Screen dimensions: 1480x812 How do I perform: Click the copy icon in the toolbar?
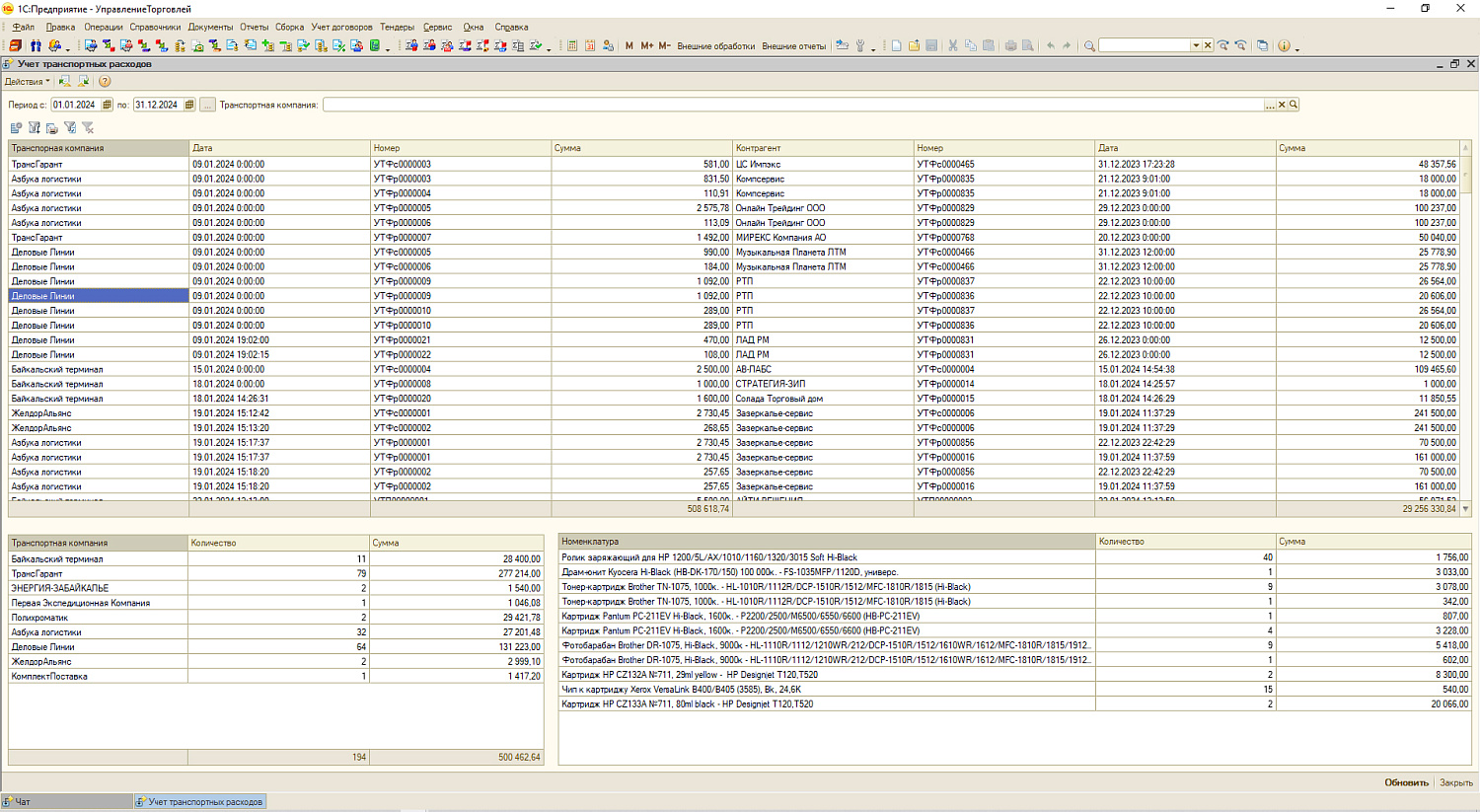click(x=971, y=45)
